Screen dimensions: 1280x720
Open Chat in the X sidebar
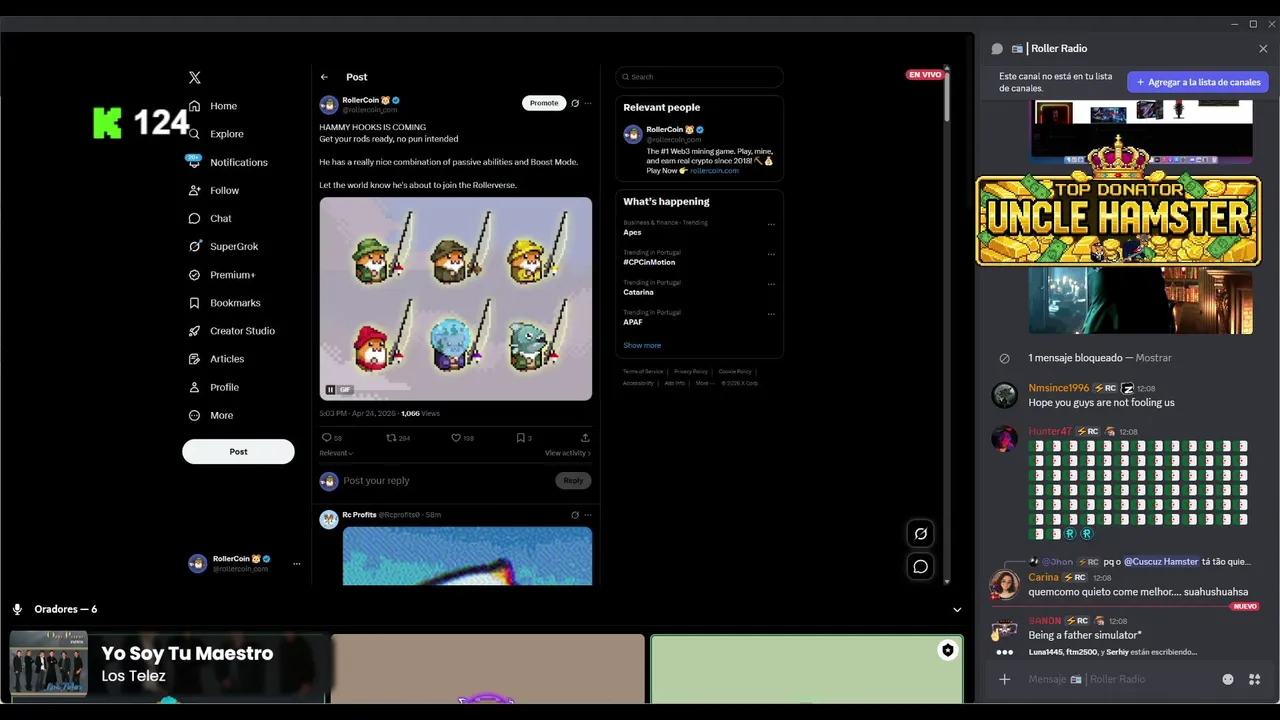point(210,218)
